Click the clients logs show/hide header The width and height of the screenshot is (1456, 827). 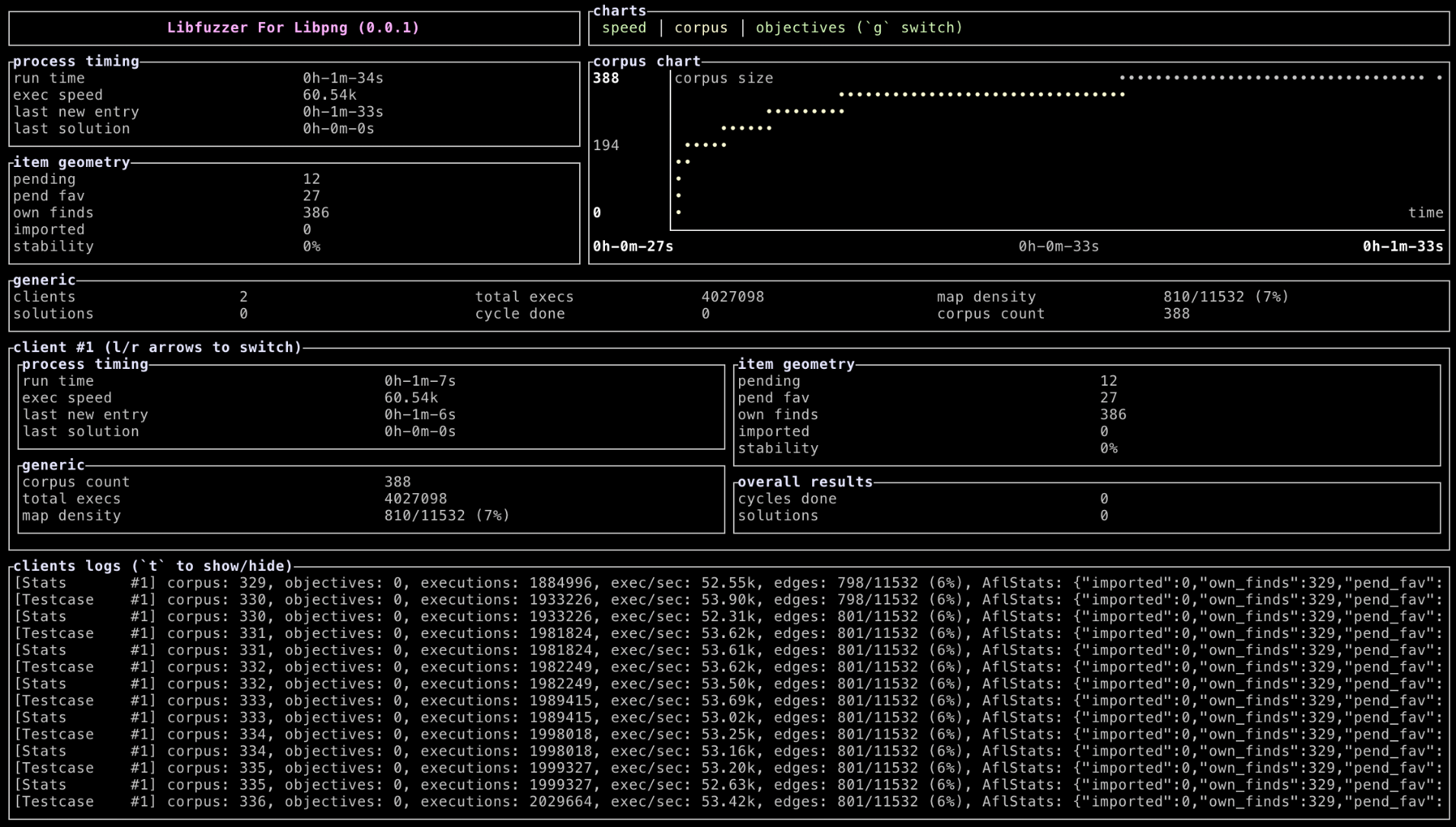[153, 566]
